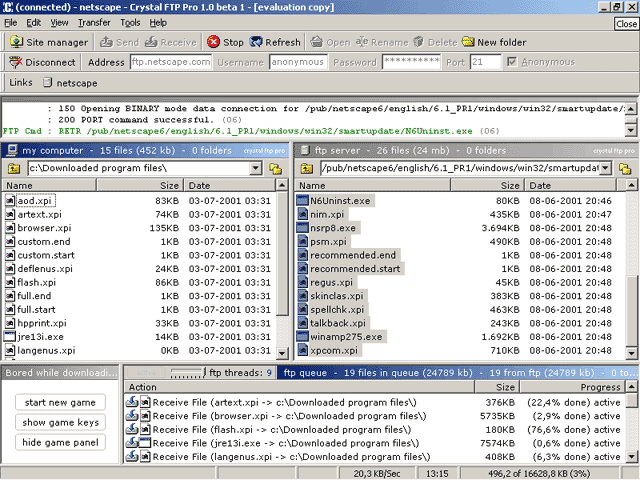Select N6Uninst.exe file icon

[302, 200]
